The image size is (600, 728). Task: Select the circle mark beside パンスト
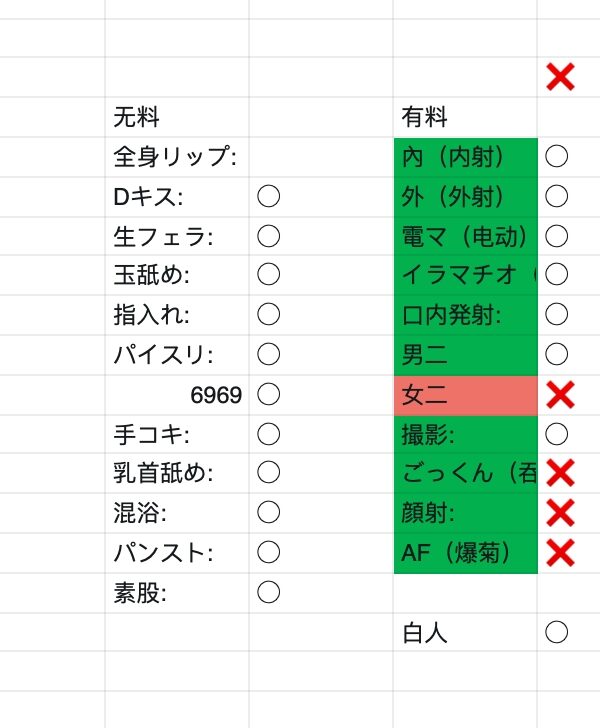click(x=268, y=552)
